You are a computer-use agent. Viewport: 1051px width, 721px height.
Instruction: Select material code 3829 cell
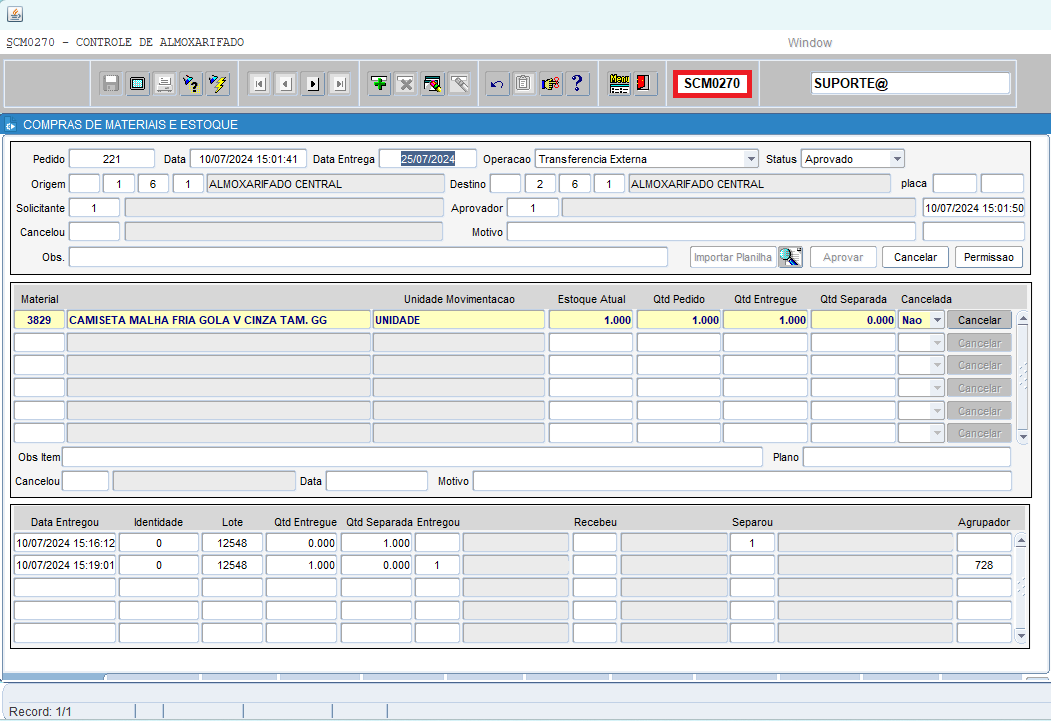click(x=39, y=320)
